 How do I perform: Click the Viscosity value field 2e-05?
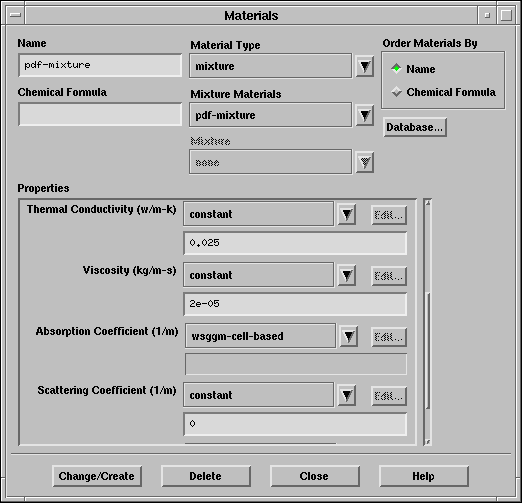pos(295,304)
